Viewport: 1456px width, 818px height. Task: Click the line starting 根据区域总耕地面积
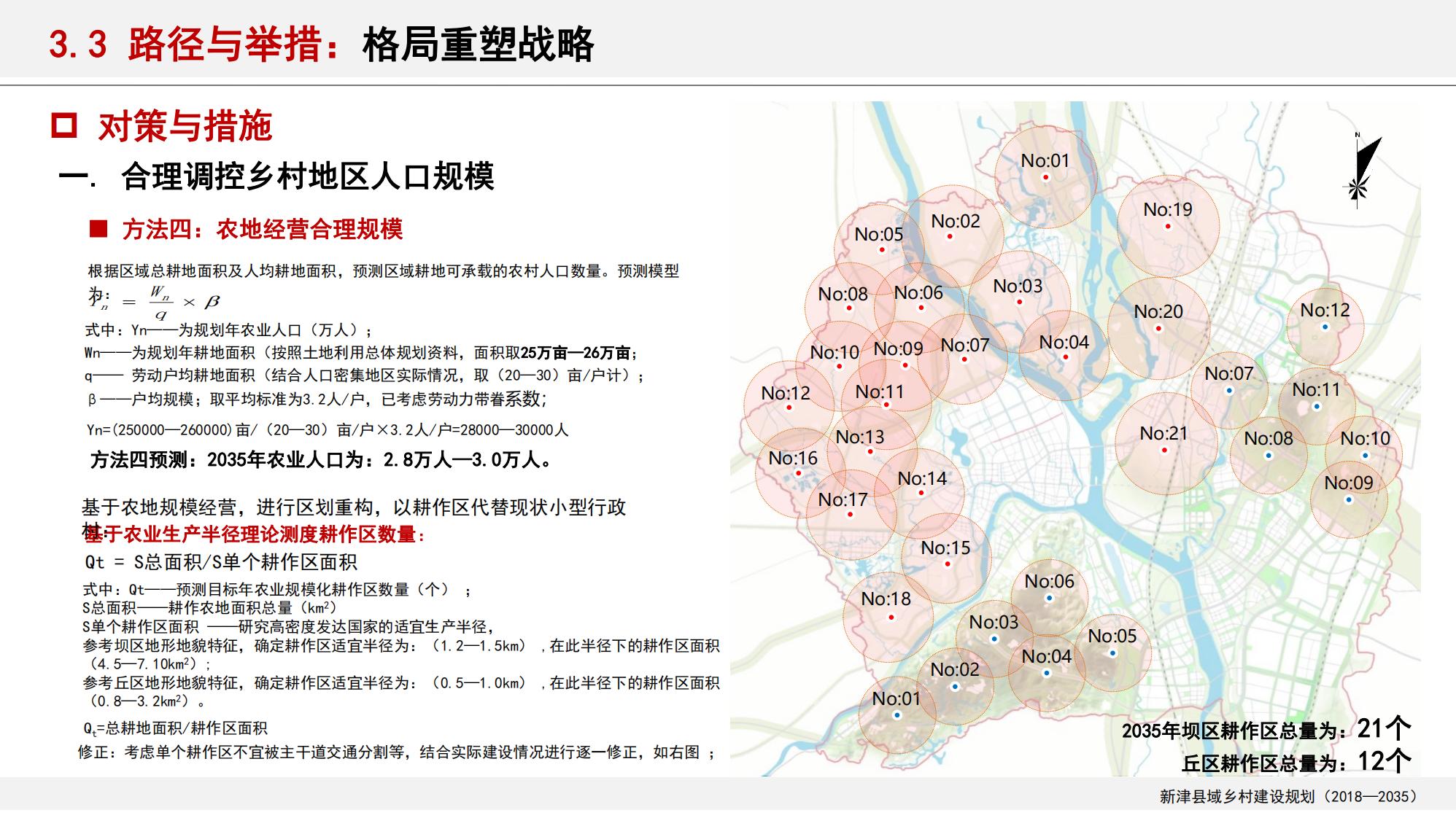[384, 271]
